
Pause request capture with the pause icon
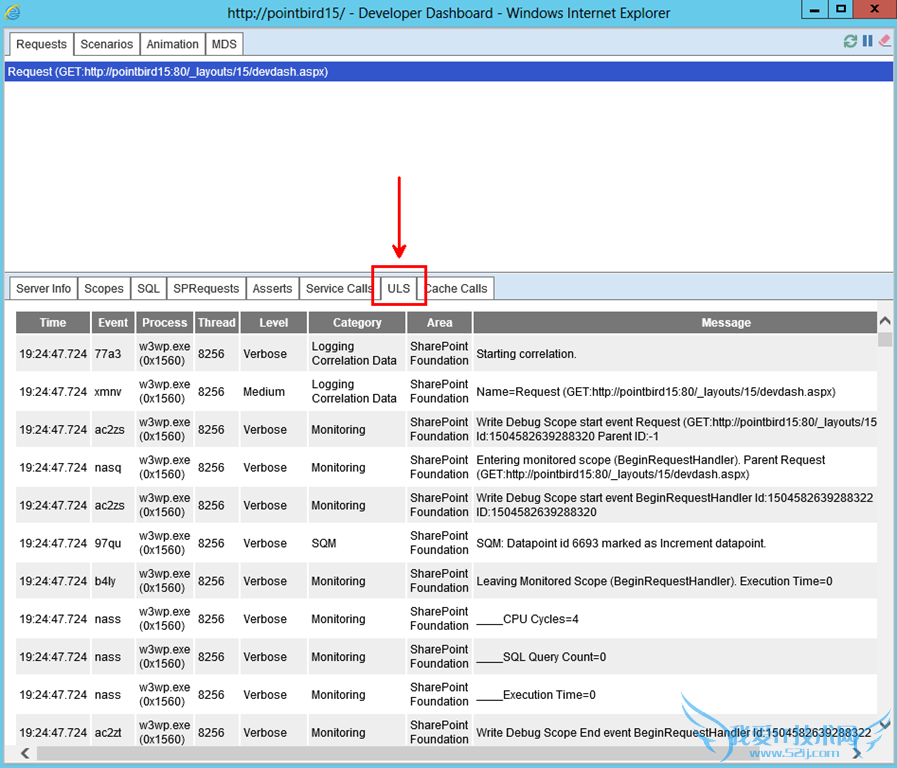(867, 42)
